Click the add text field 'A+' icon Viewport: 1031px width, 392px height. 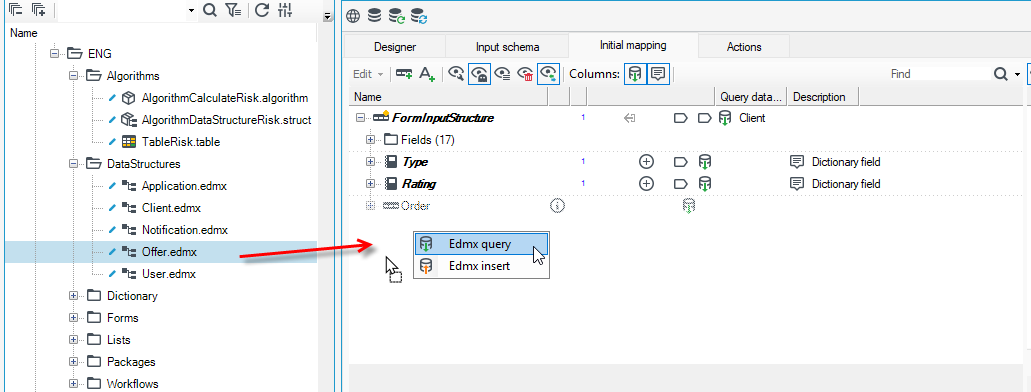tap(427, 74)
